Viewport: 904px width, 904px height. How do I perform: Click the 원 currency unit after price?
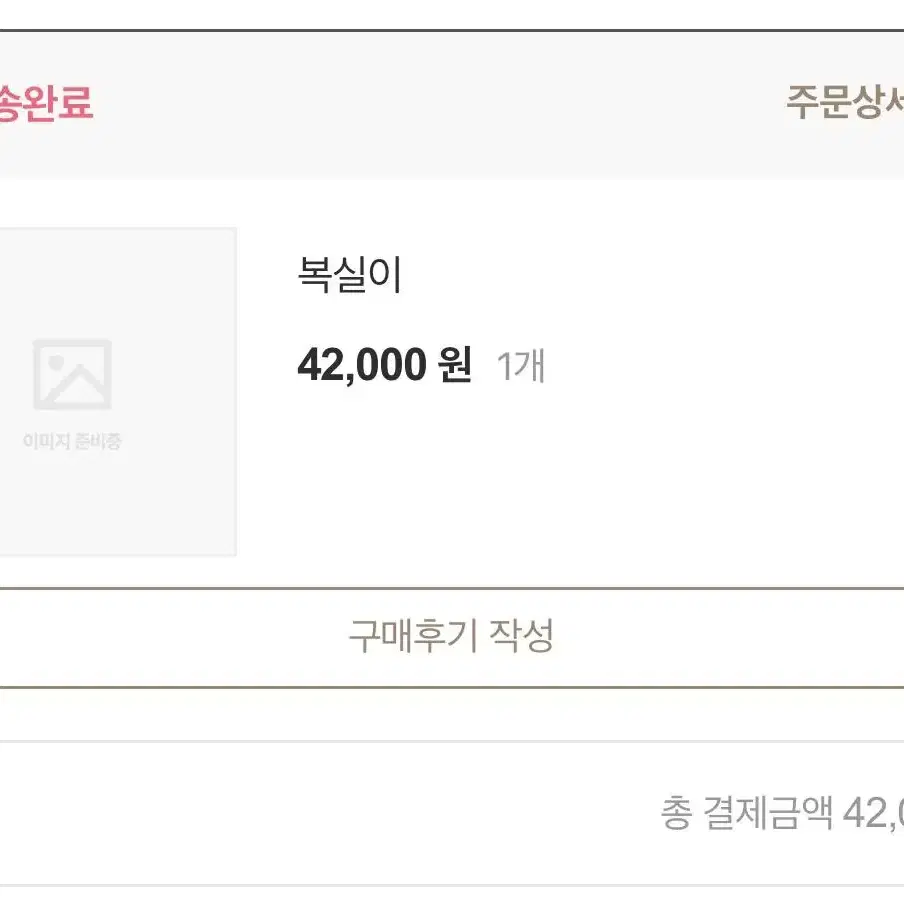coord(455,364)
